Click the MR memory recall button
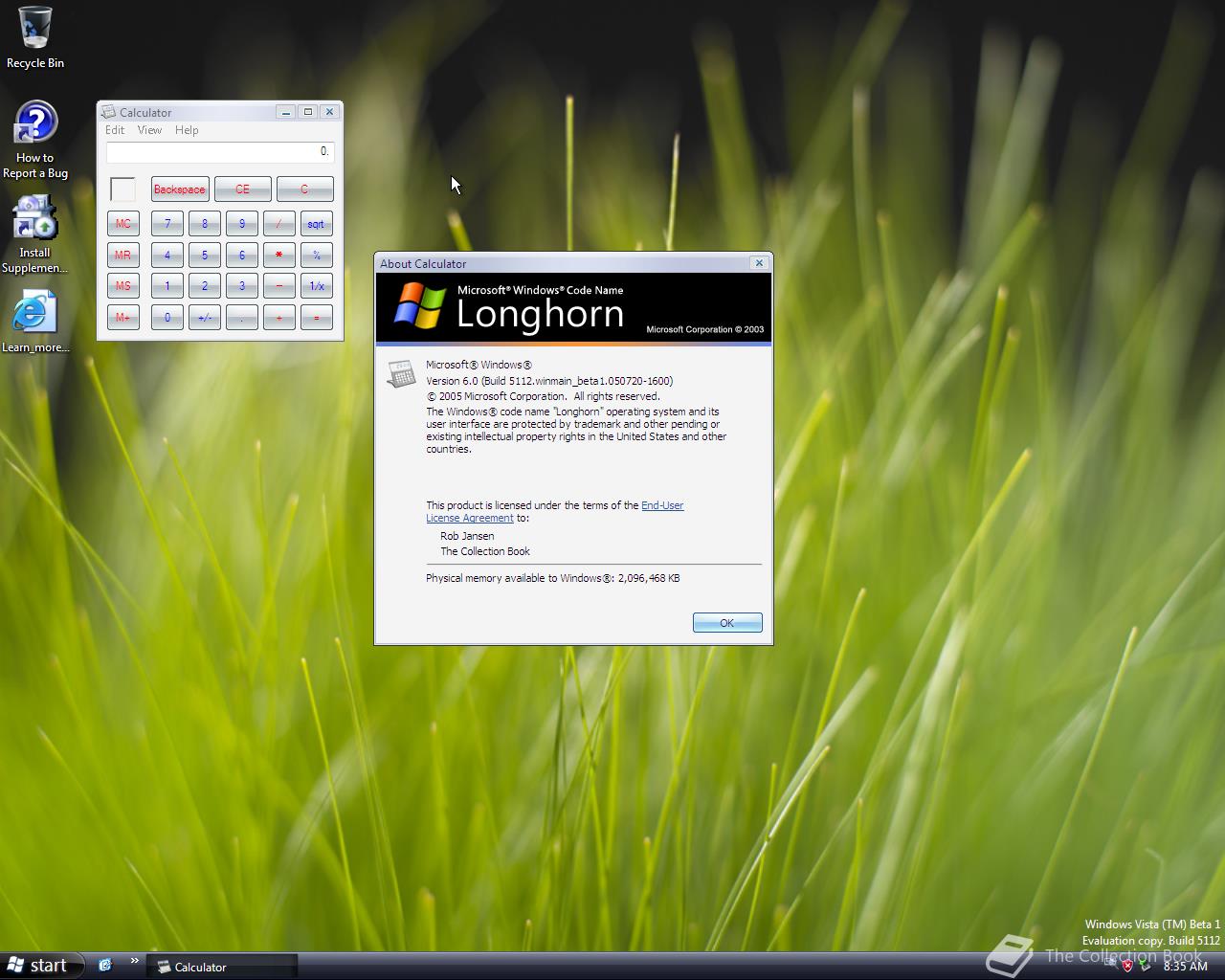 click(x=123, y=256)
